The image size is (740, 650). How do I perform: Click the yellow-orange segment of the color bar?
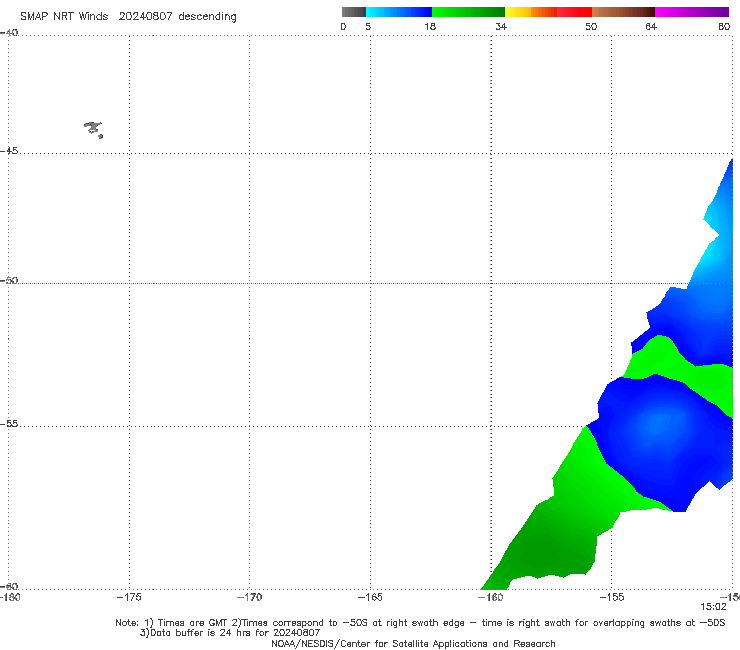click(x=530, y=12)
